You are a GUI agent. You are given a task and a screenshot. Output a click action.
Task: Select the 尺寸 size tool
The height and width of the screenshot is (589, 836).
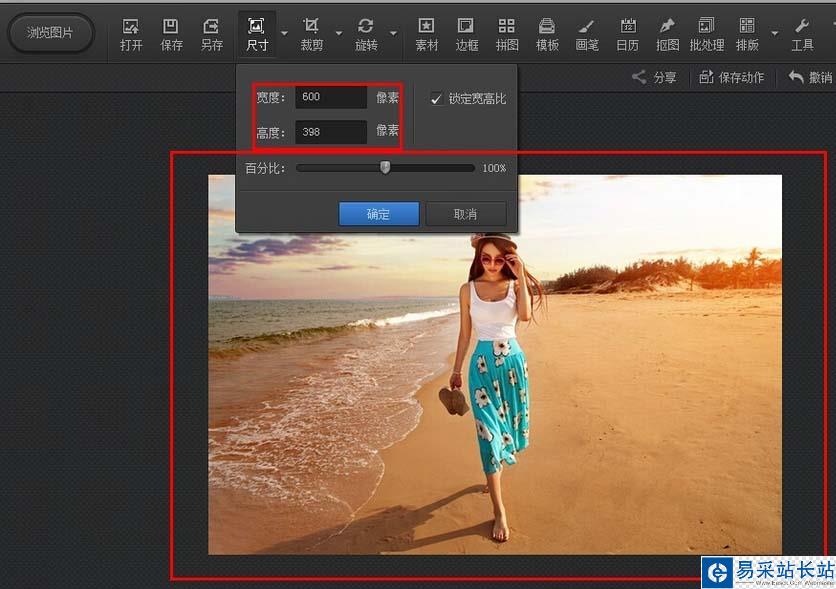click(256, 35)
